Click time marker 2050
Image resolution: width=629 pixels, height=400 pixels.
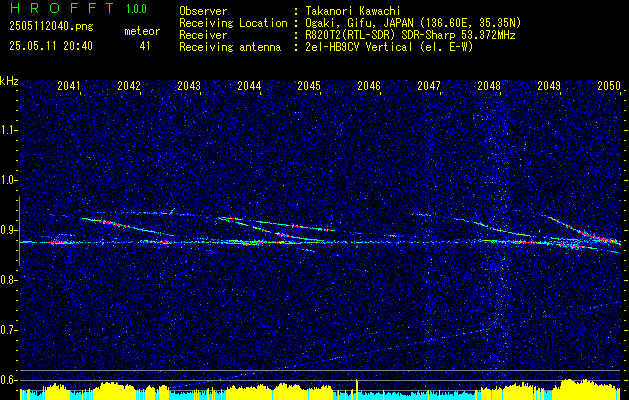point(609,85)
